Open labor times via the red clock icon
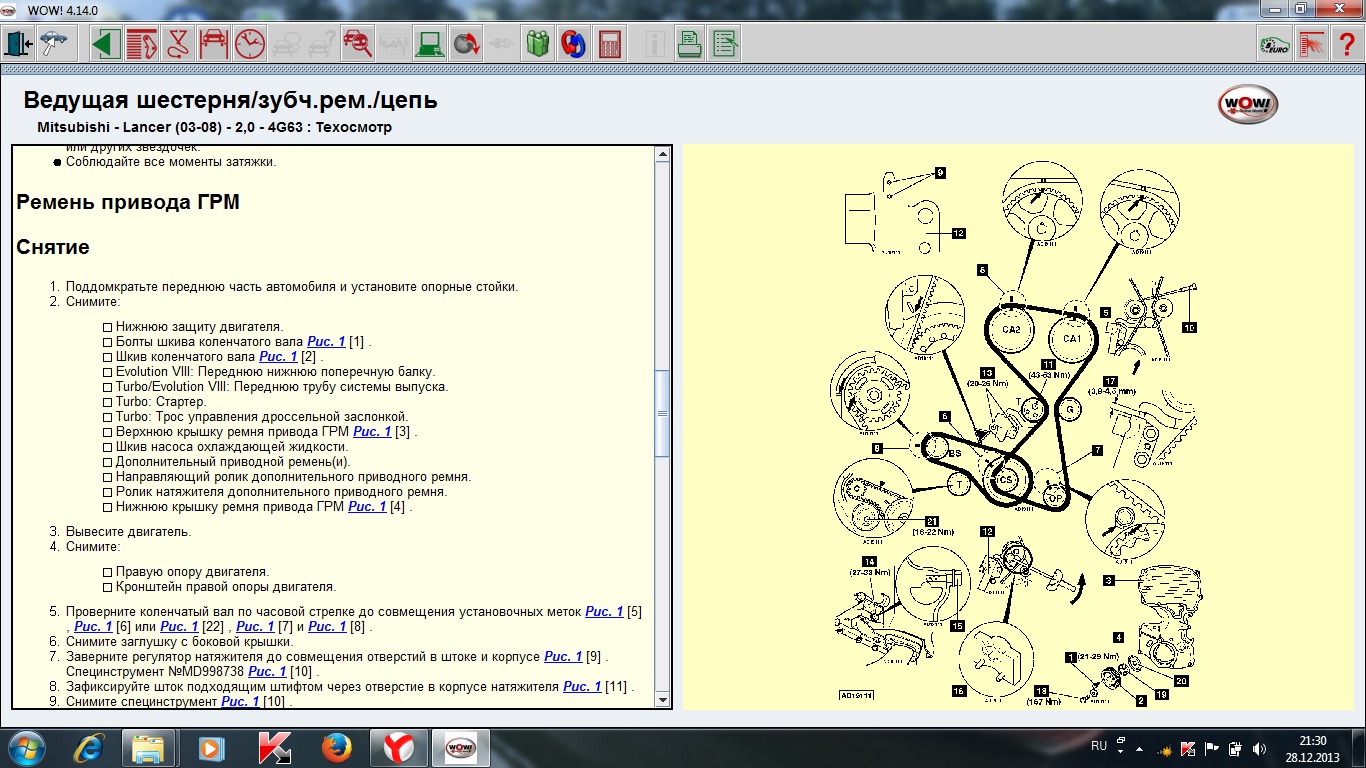Viewport: 1366px width, 768px height. pos(249,44)
